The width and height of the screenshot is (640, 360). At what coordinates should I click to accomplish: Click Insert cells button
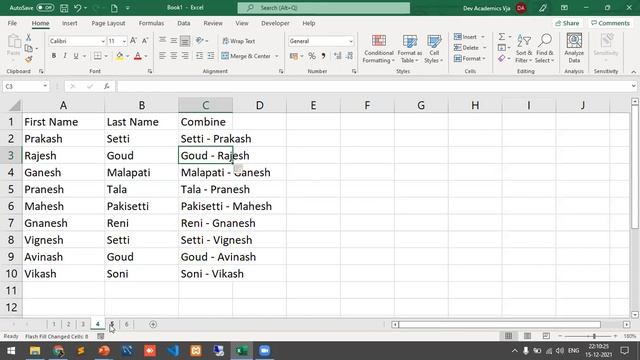click(465, 37)
